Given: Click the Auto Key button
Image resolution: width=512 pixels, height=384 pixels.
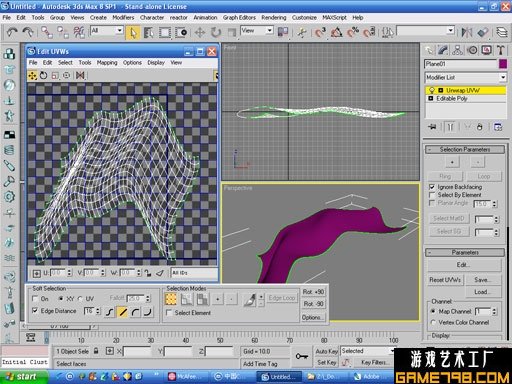Looking at the screenshot, I should [x=326, y=351].
